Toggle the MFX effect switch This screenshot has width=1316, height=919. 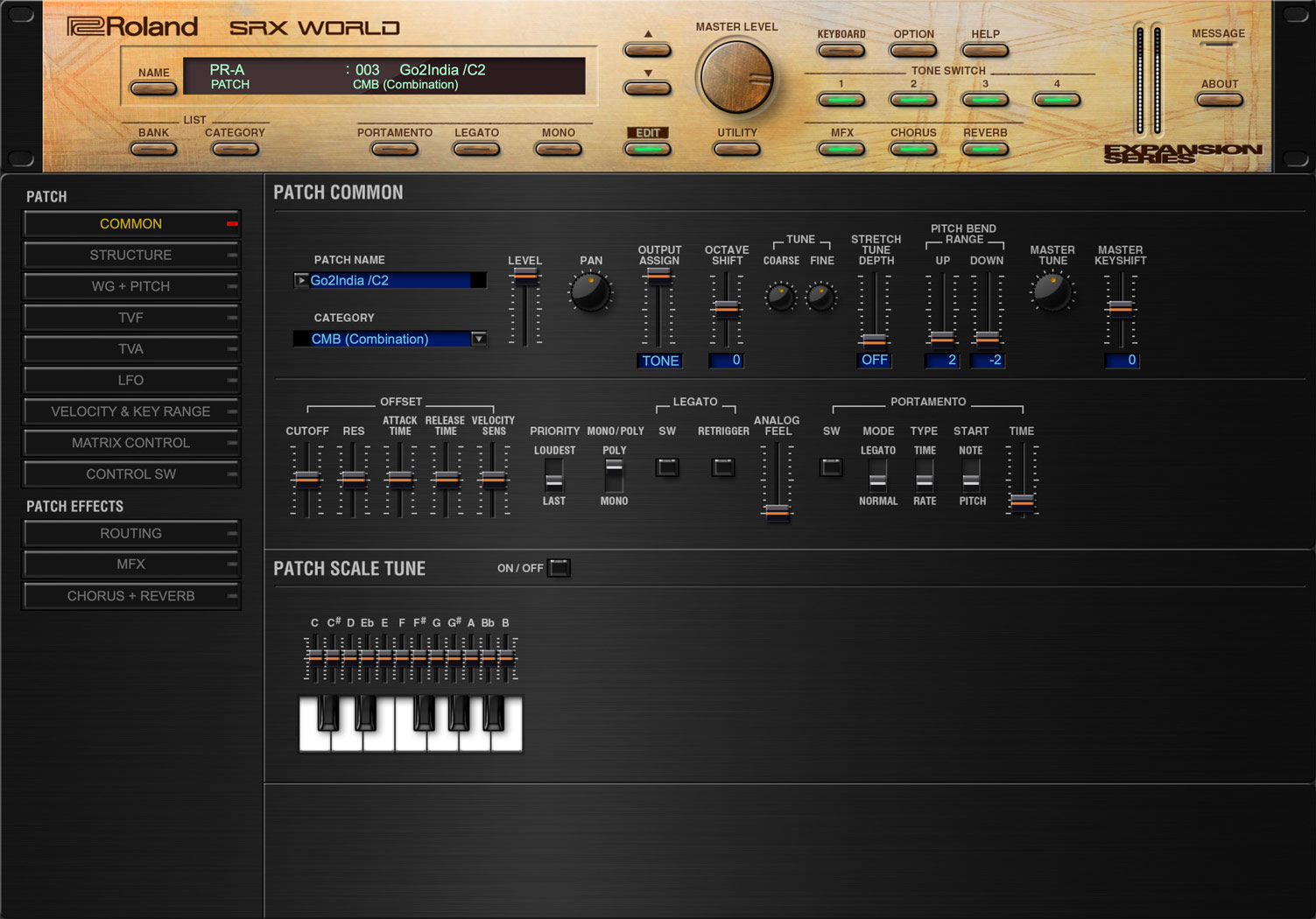(841, 150)
